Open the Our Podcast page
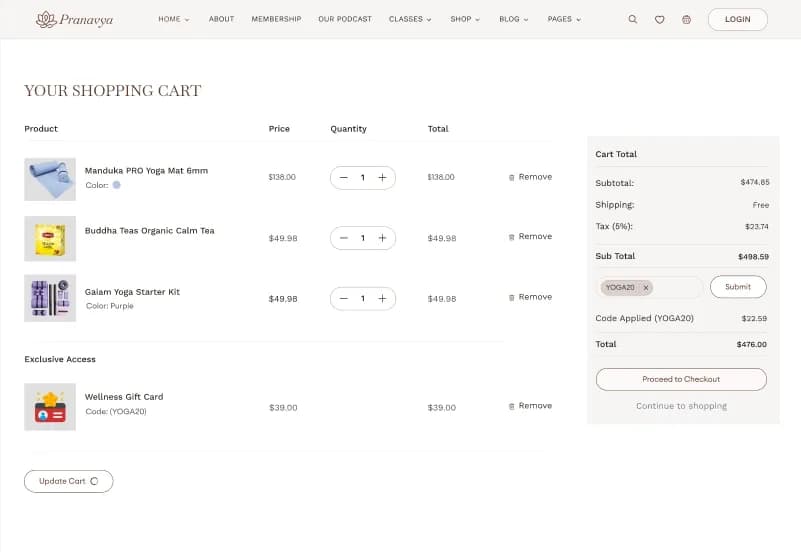 click(345, 19)
